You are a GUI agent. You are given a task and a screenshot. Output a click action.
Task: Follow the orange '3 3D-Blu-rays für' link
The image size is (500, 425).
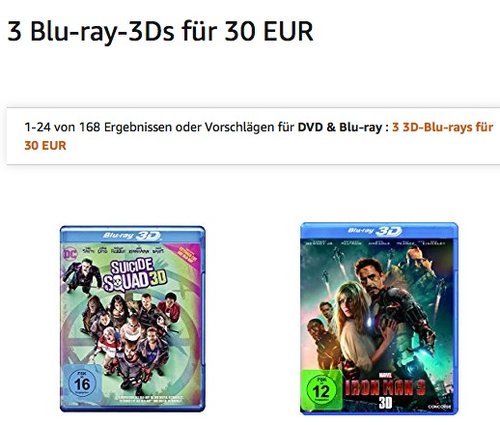click(x=442, y=127)
